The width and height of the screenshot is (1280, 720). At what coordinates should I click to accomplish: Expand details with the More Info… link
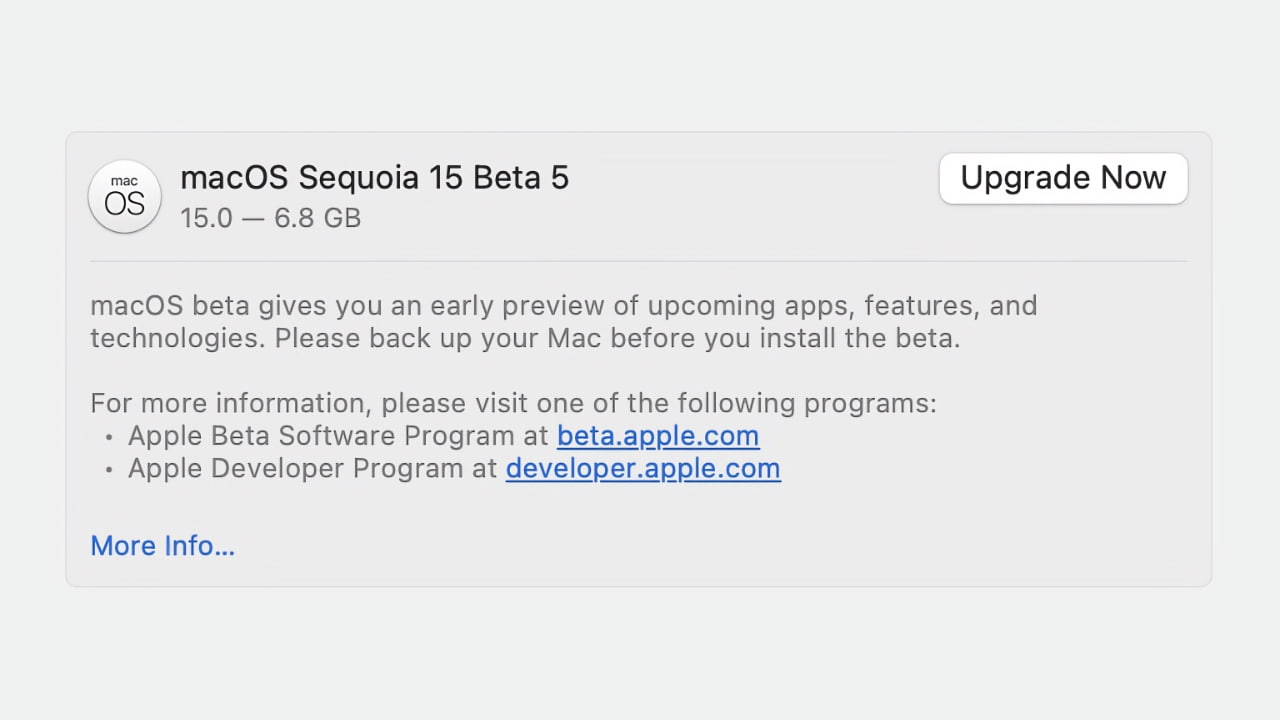(x=162, y=546)
